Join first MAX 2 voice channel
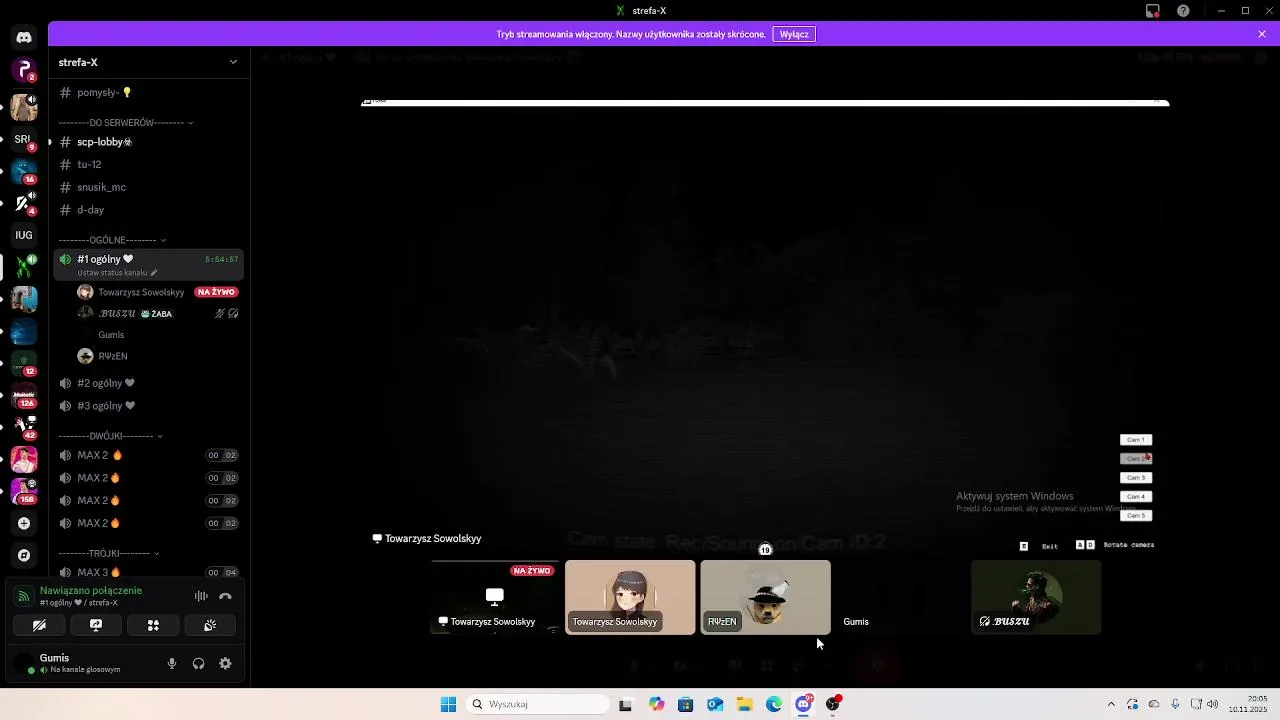The height and width of the screenshot is (720, 1280). [x=148, y=455]
